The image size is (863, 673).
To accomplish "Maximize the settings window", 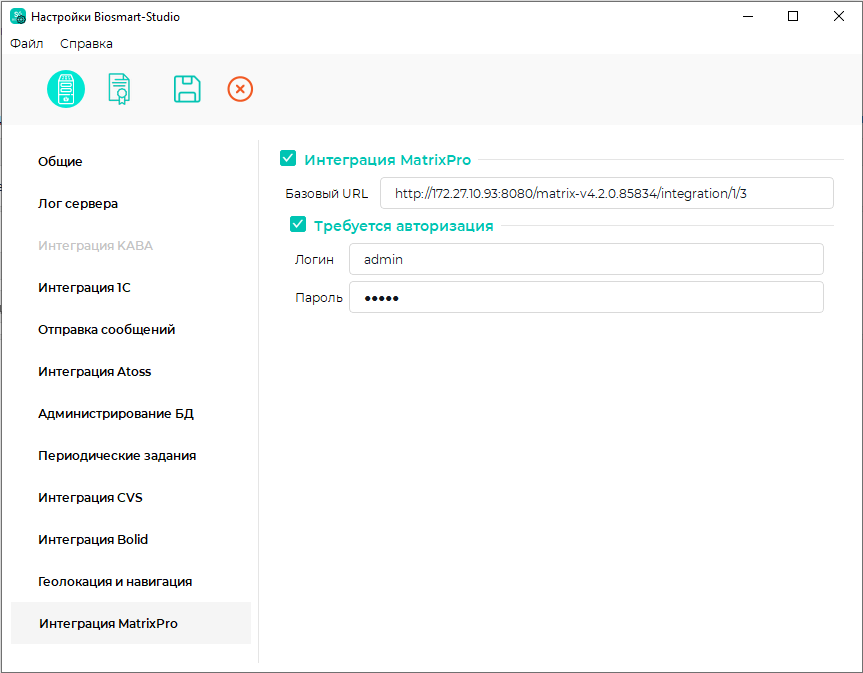I will 793,17.
